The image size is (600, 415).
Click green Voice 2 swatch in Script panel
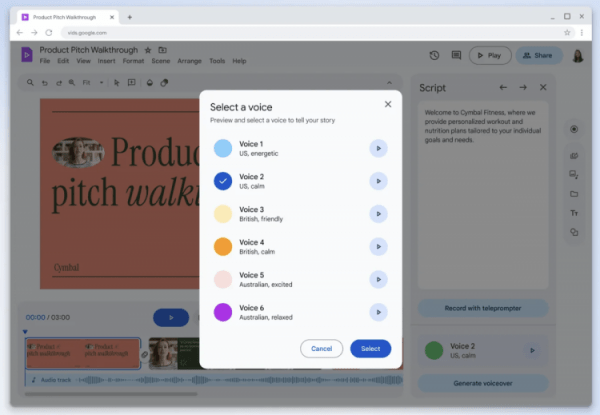[x=434, y=350]
